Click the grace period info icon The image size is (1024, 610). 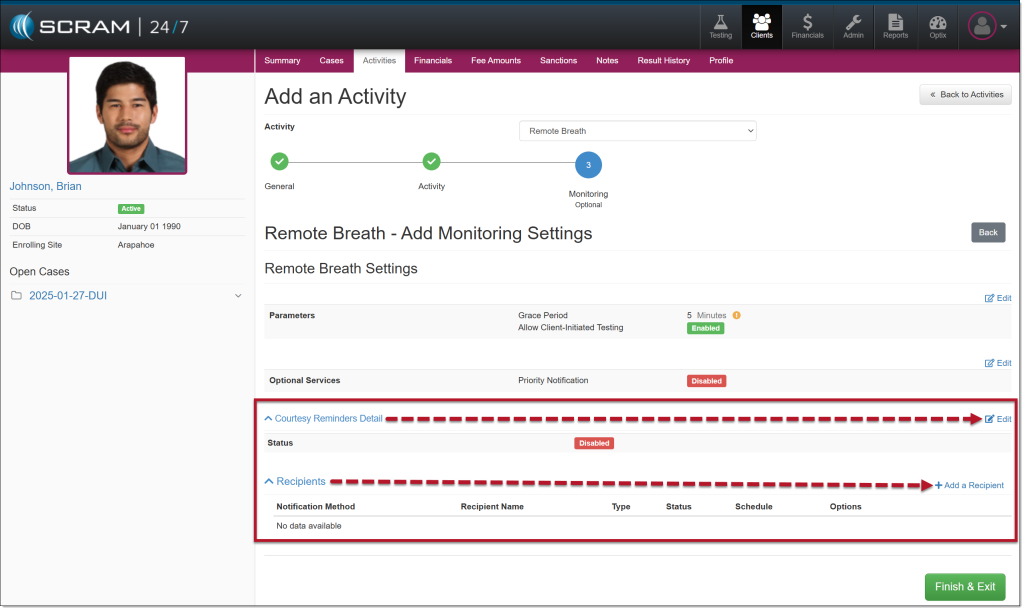(737, 315)
